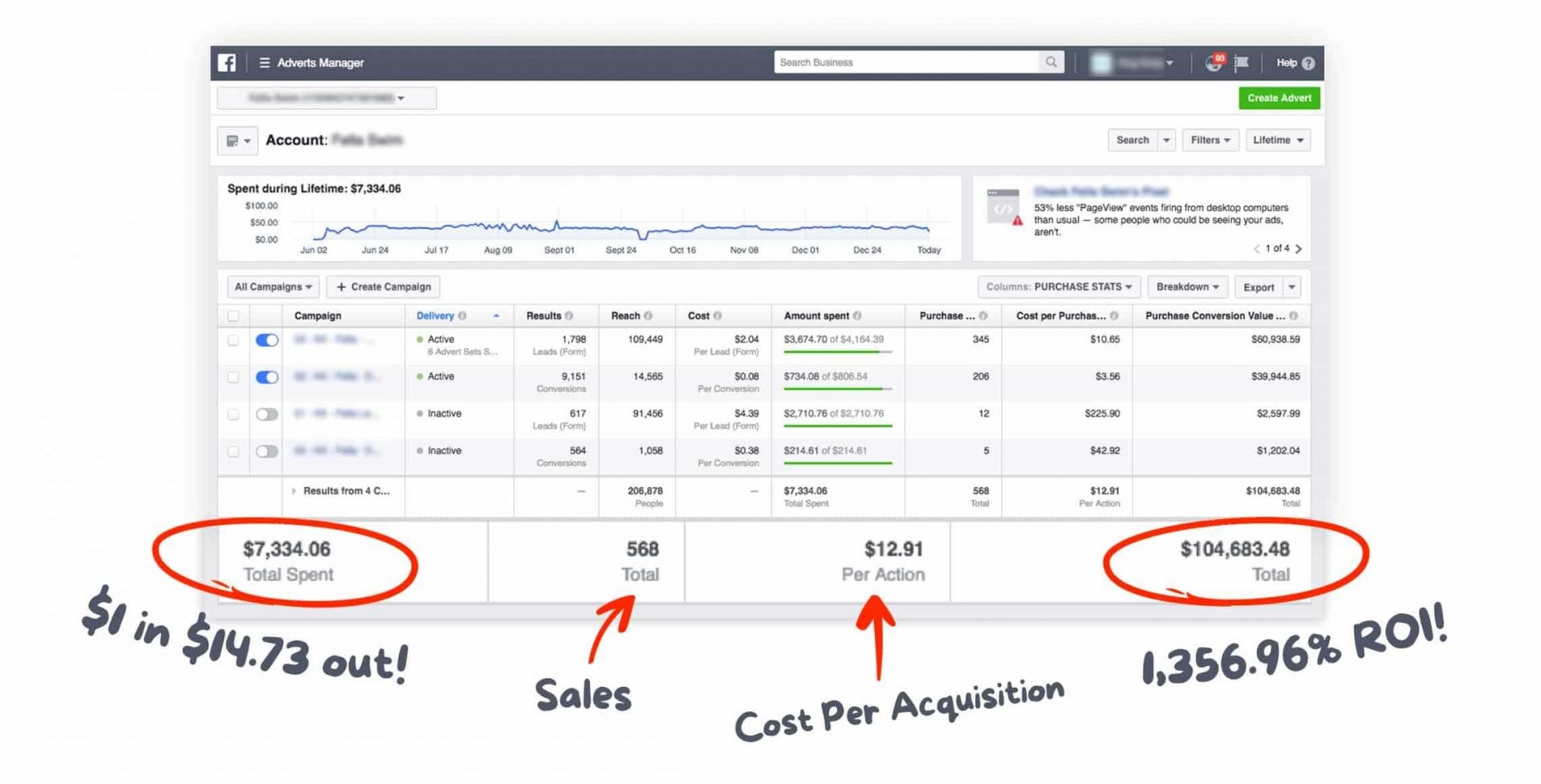
Task: Sort by the Campaign column header
Action: pyautogui.click(x=318, y=316)
